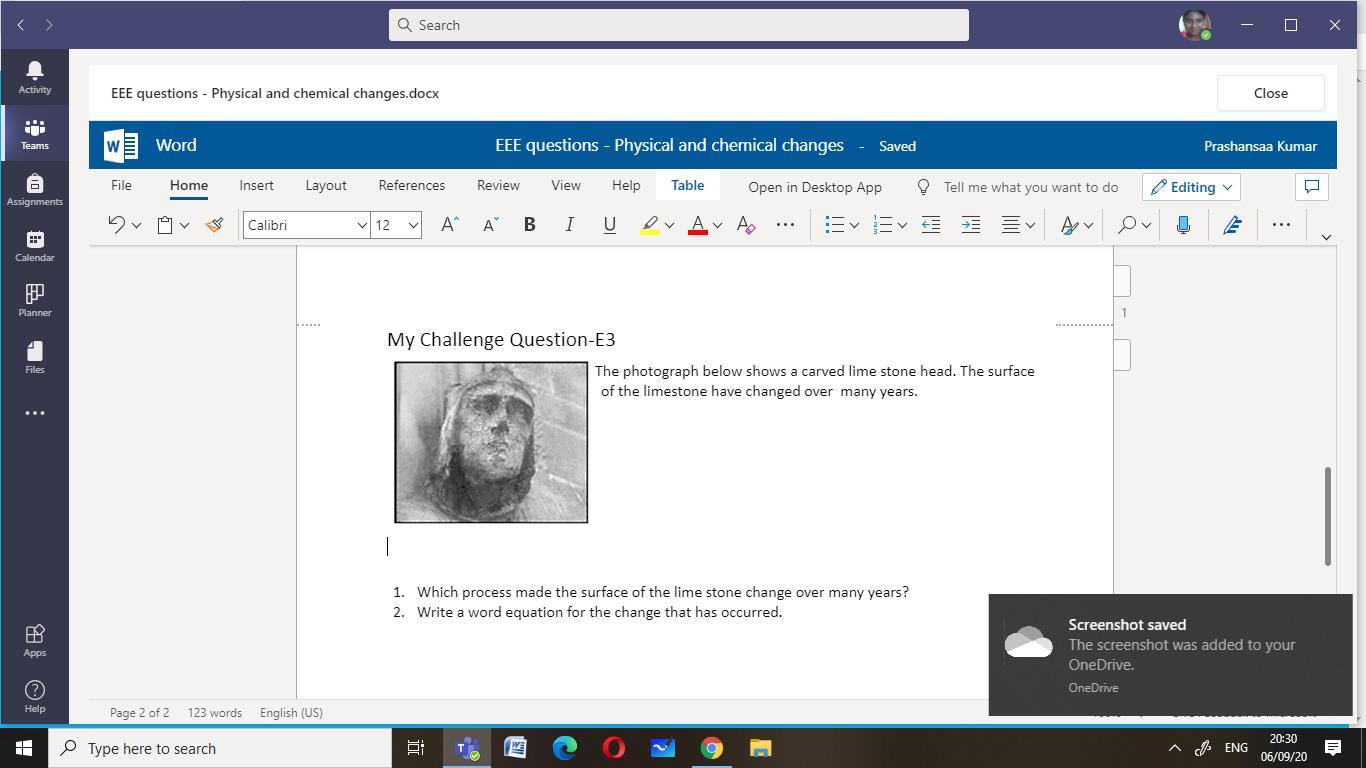Viewport: 1366px width, 768px height.
Task: Open the File menu
Action: tap(121, 186)
